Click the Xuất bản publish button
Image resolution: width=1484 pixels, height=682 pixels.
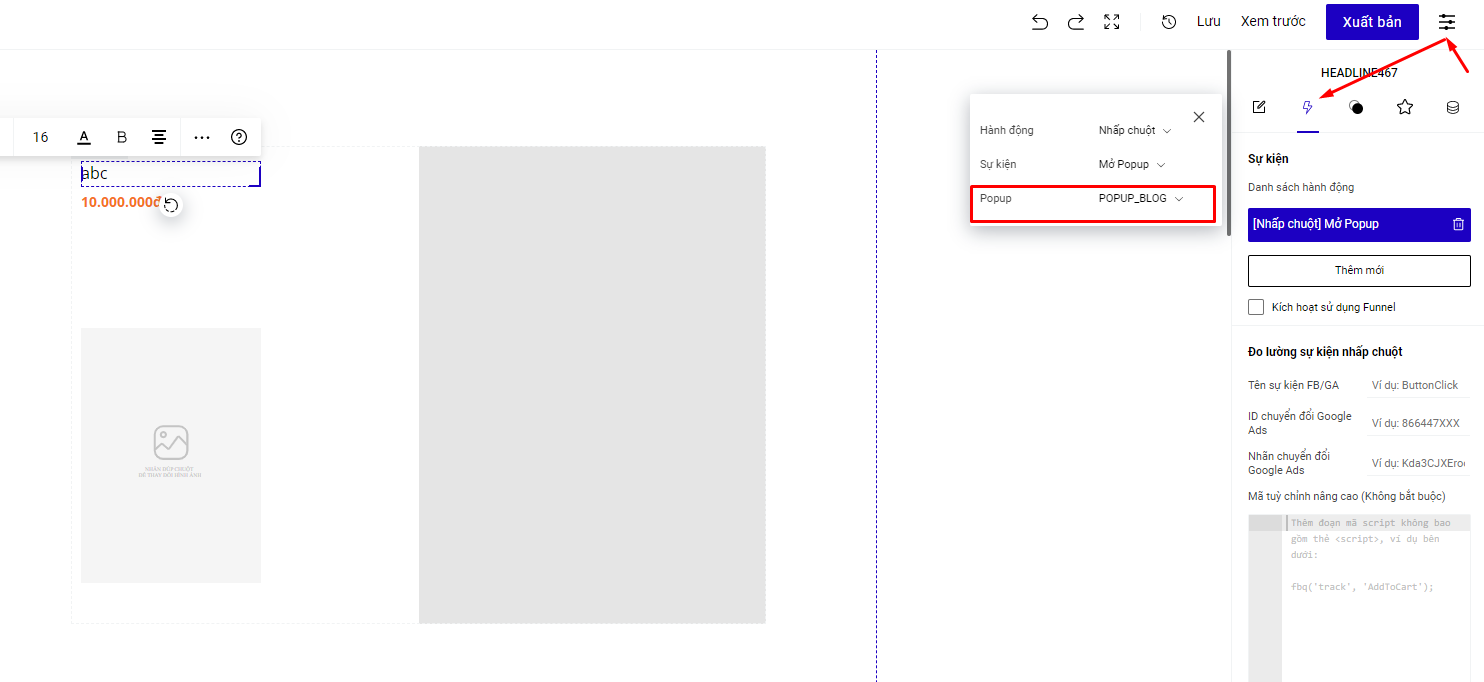pos(1372,22)
